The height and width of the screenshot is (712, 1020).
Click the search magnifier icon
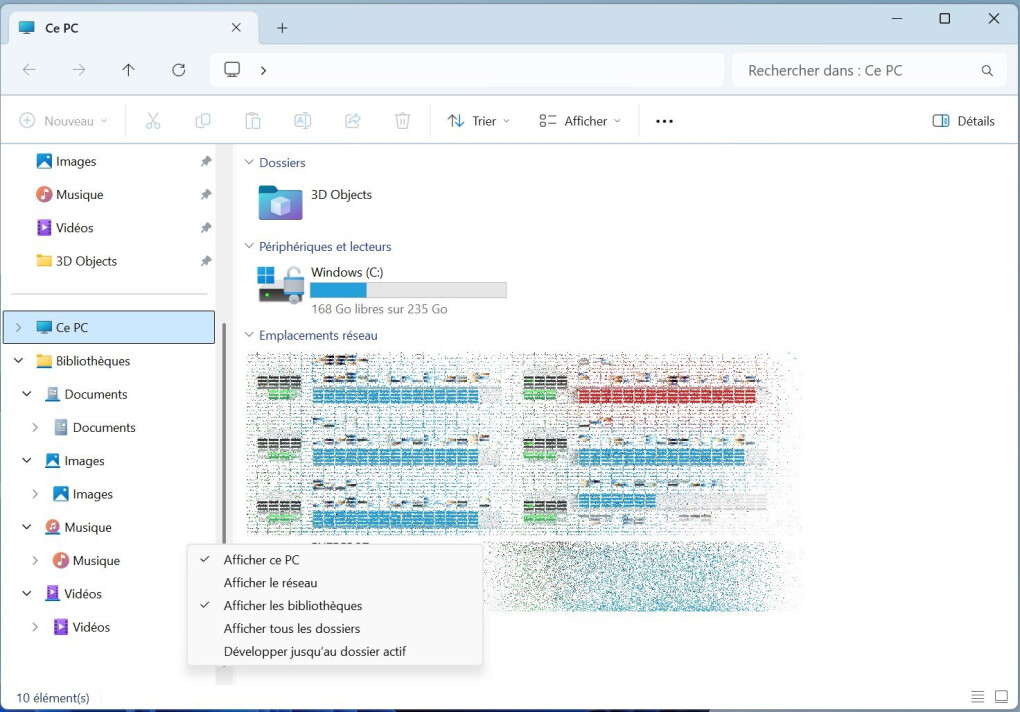[987, 70]
